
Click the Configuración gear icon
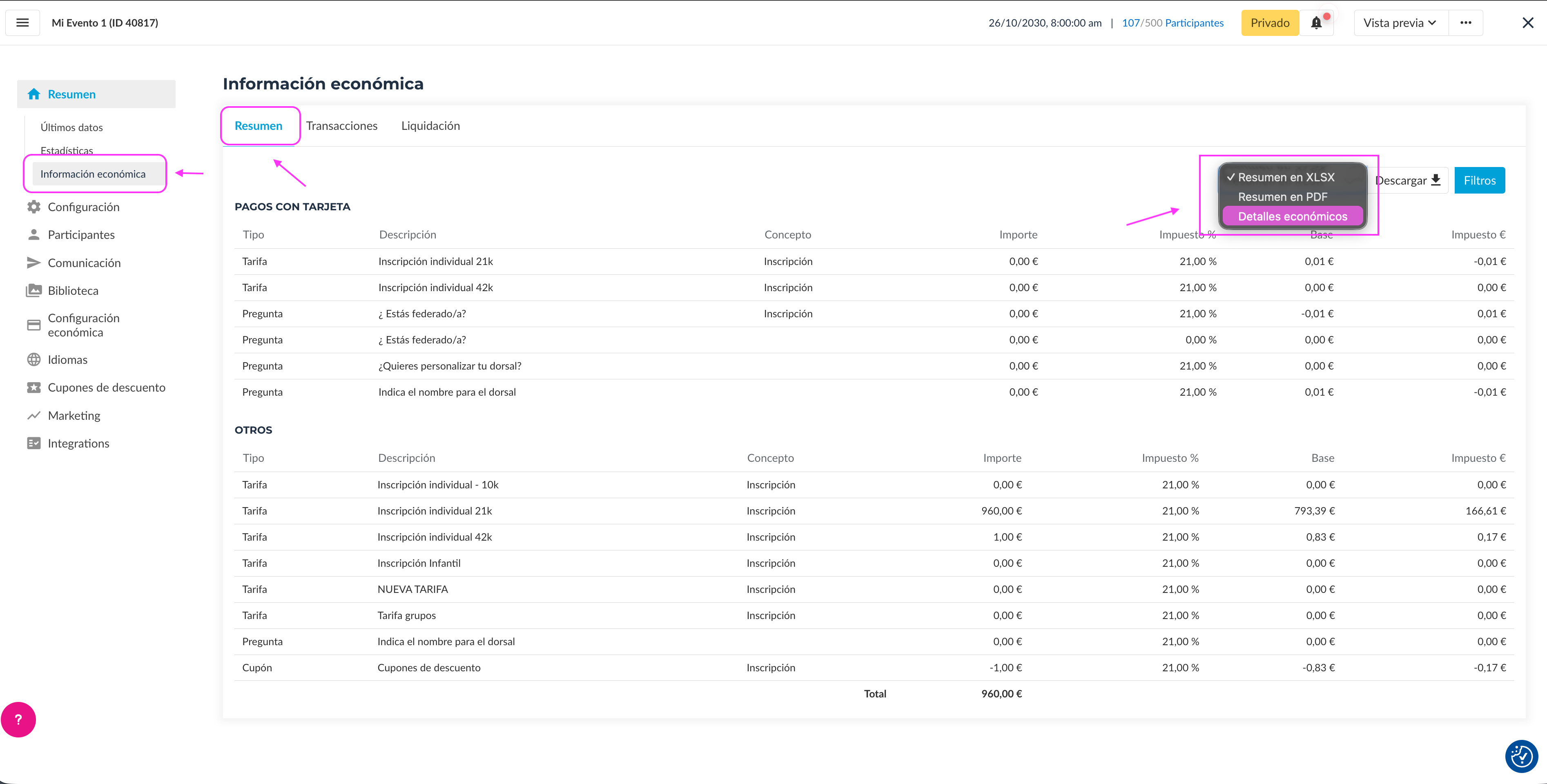33,207
